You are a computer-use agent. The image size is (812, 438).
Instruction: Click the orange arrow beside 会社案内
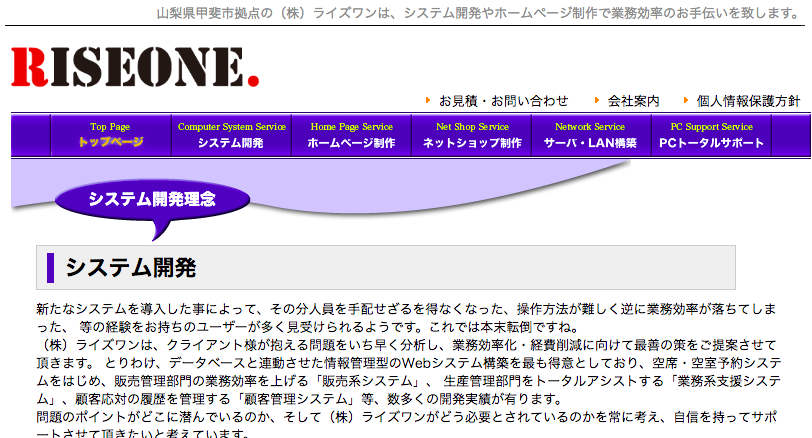597,100
